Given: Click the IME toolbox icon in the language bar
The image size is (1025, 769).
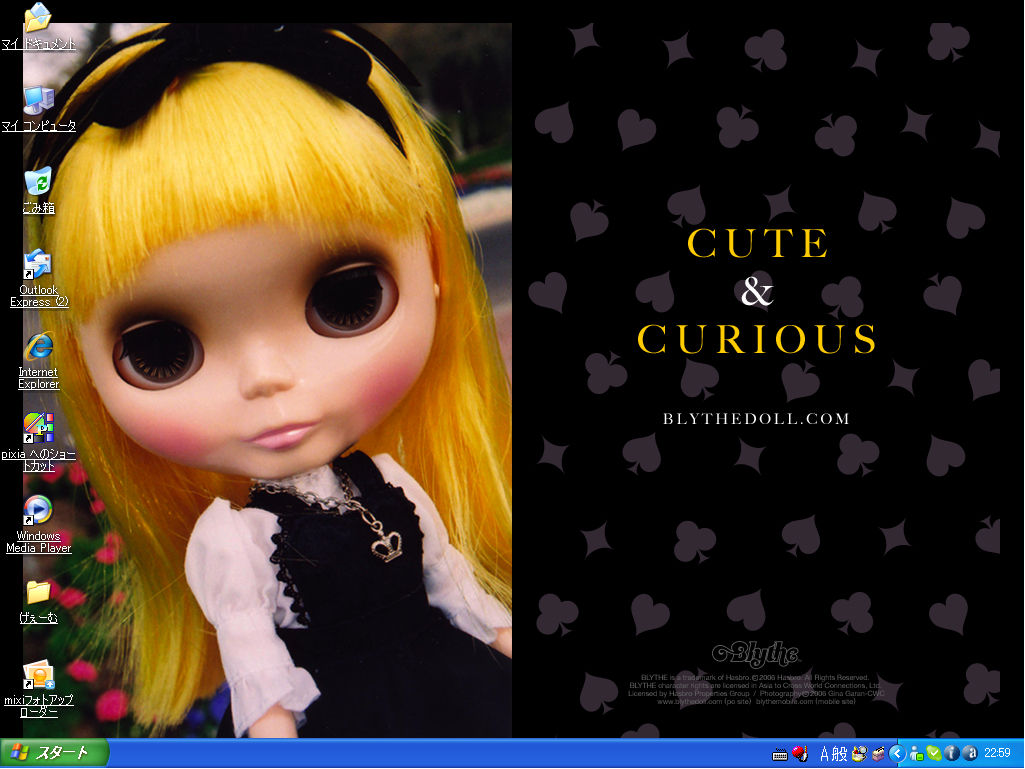Looking at the screenshot, I should pos(878,754).
